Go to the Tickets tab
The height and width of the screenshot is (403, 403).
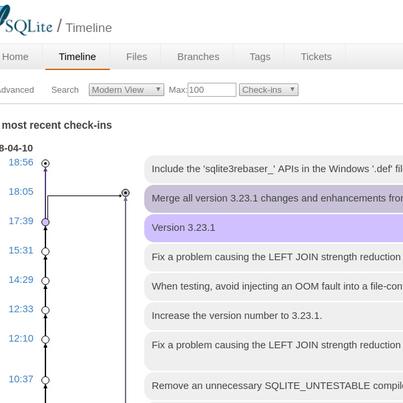point(316,57)
